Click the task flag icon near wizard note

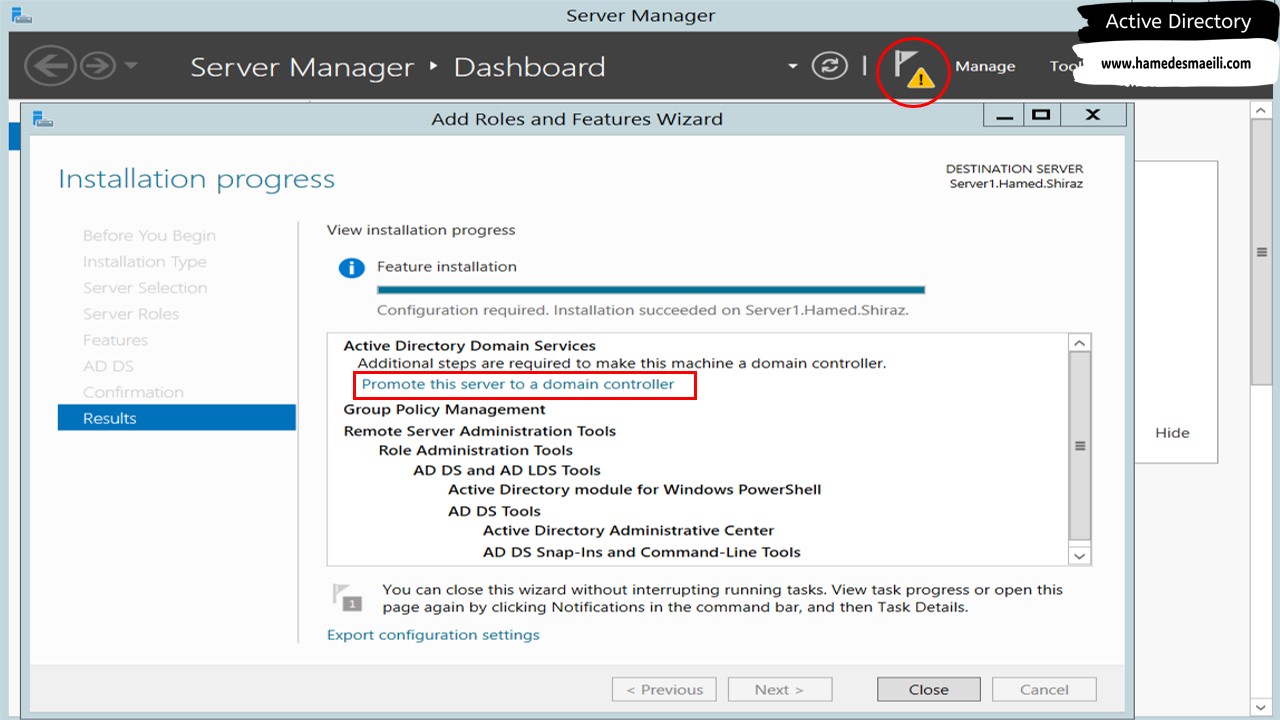[345, 597]
